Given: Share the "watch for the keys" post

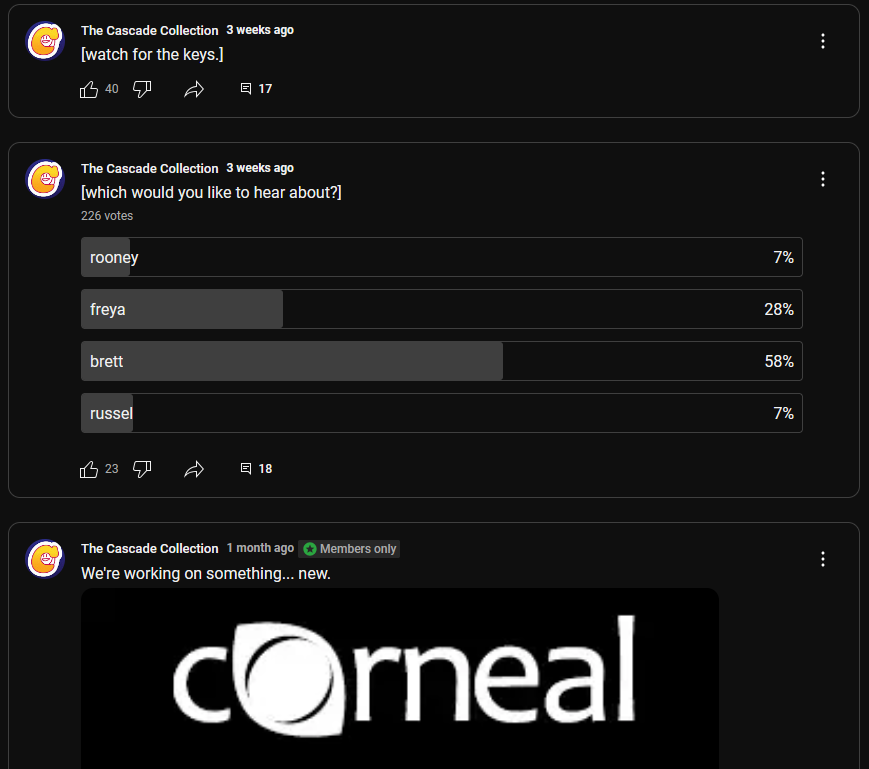Looking at the screenshot, I should coord(194,90).
